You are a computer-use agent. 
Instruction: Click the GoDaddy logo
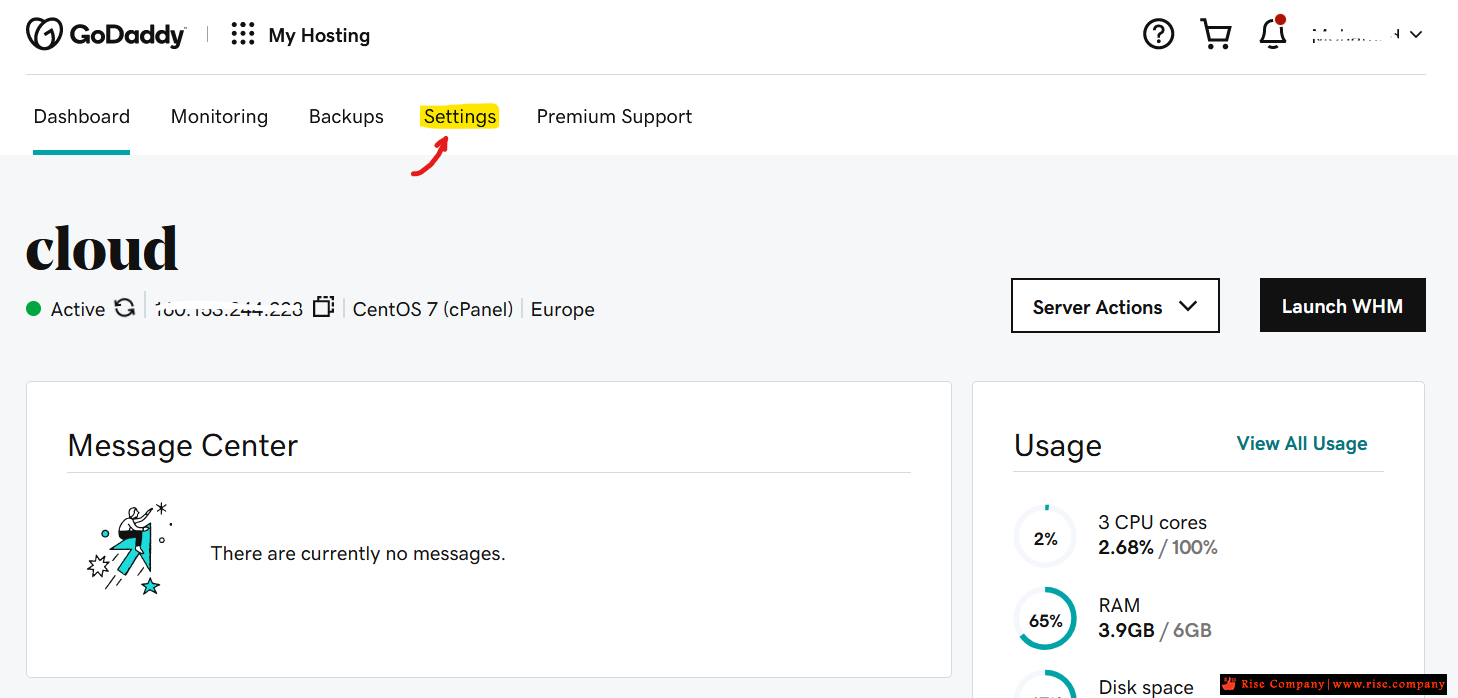point(106,35)
